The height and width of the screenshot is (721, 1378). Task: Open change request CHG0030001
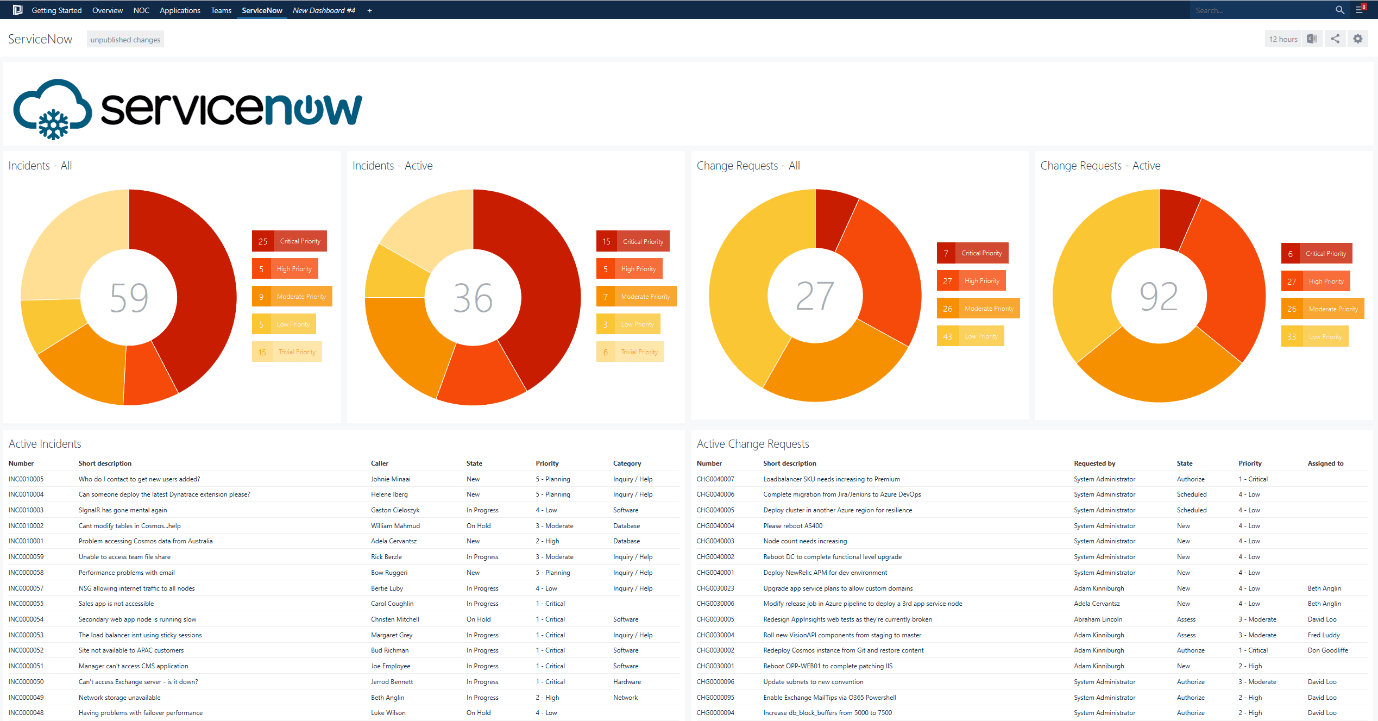coord(716,666)
